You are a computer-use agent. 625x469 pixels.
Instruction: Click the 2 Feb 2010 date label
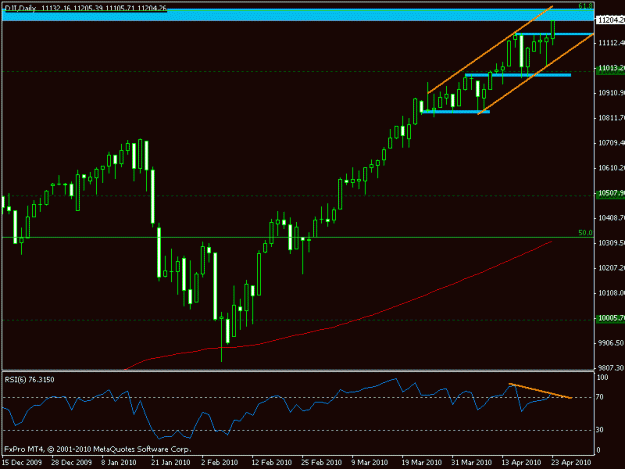(220, 463)
